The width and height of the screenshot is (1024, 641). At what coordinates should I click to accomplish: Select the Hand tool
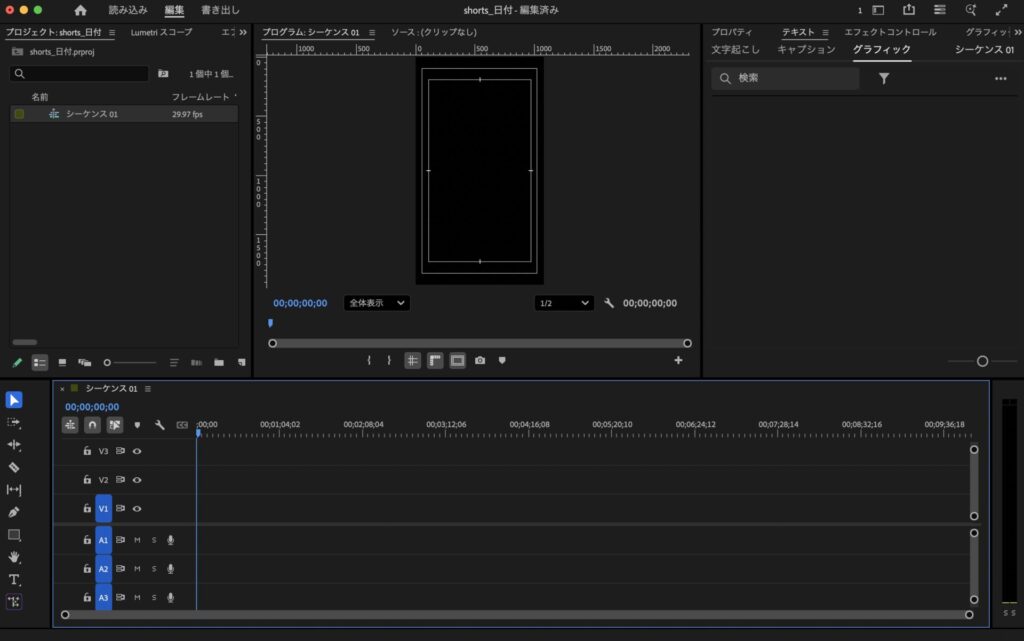14,557
